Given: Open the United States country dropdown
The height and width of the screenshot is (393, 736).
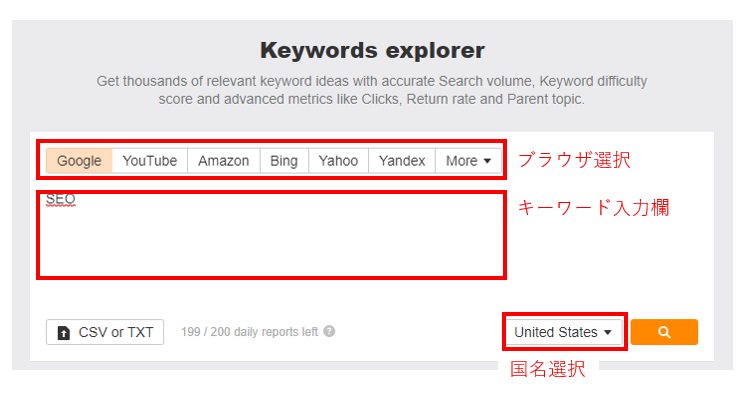Looking at the screenshot, I should [x=563, y=332].
